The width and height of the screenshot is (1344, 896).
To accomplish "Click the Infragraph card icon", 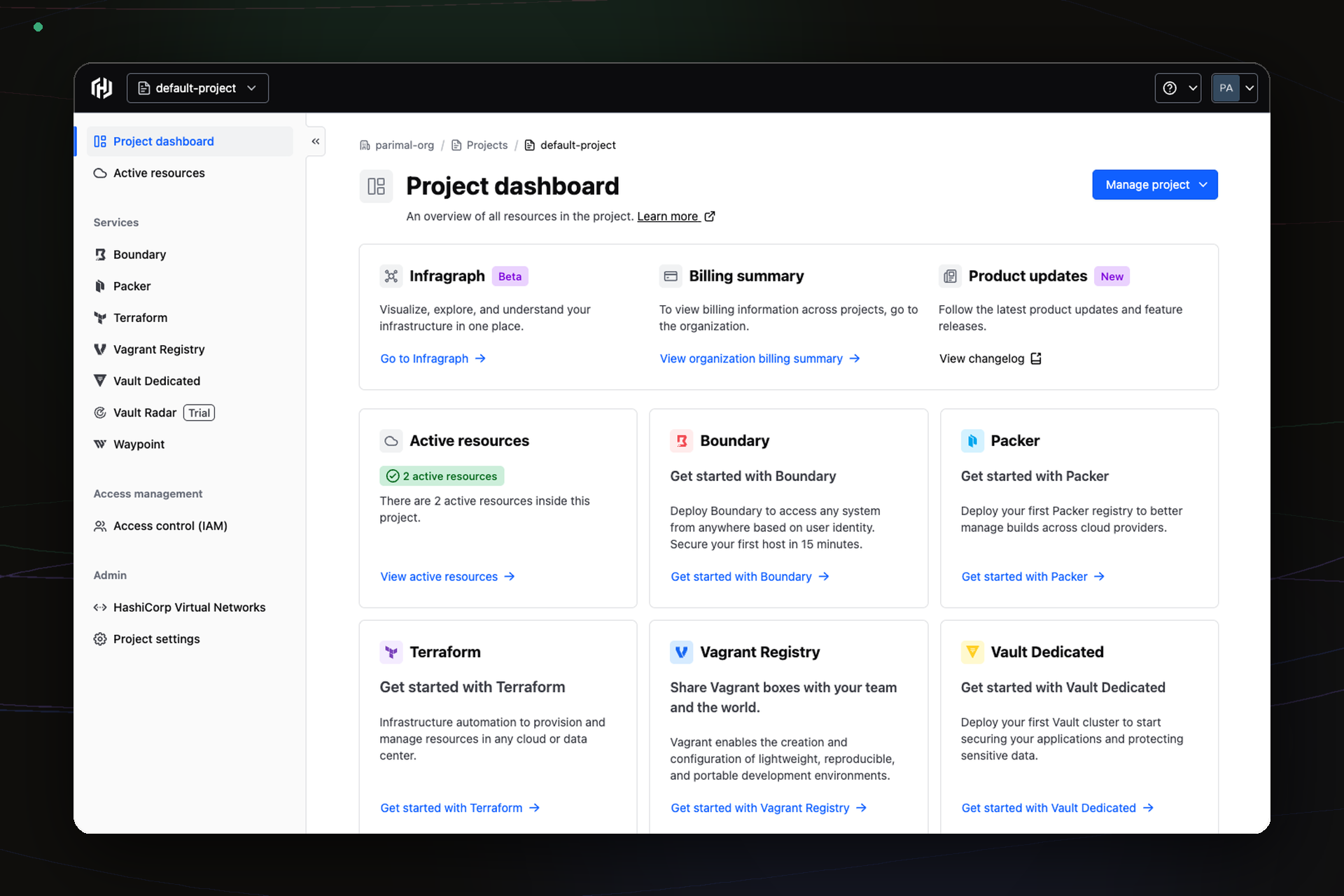I will pos(391,276).
